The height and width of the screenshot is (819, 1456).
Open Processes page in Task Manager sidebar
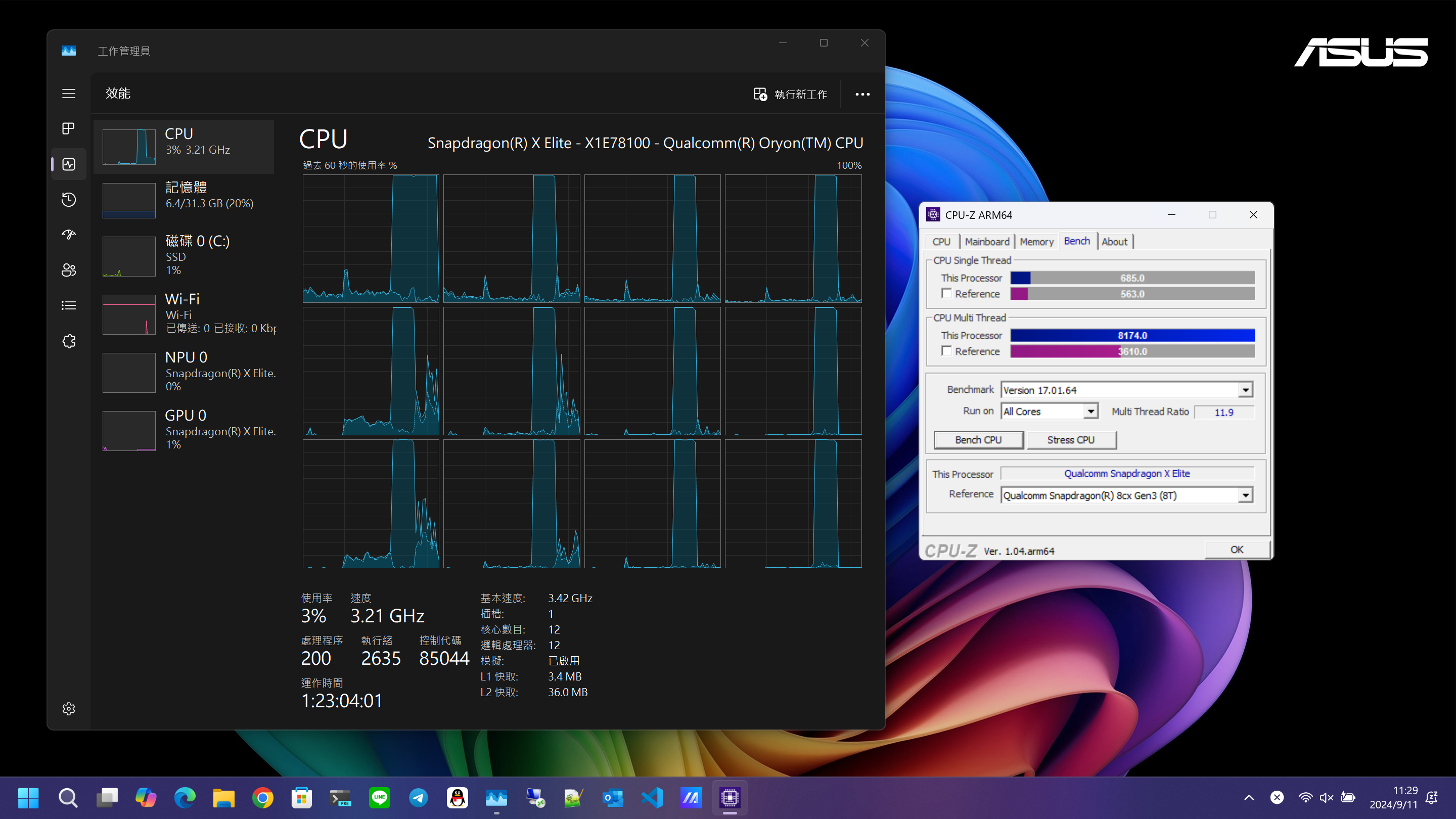point(68,128)
